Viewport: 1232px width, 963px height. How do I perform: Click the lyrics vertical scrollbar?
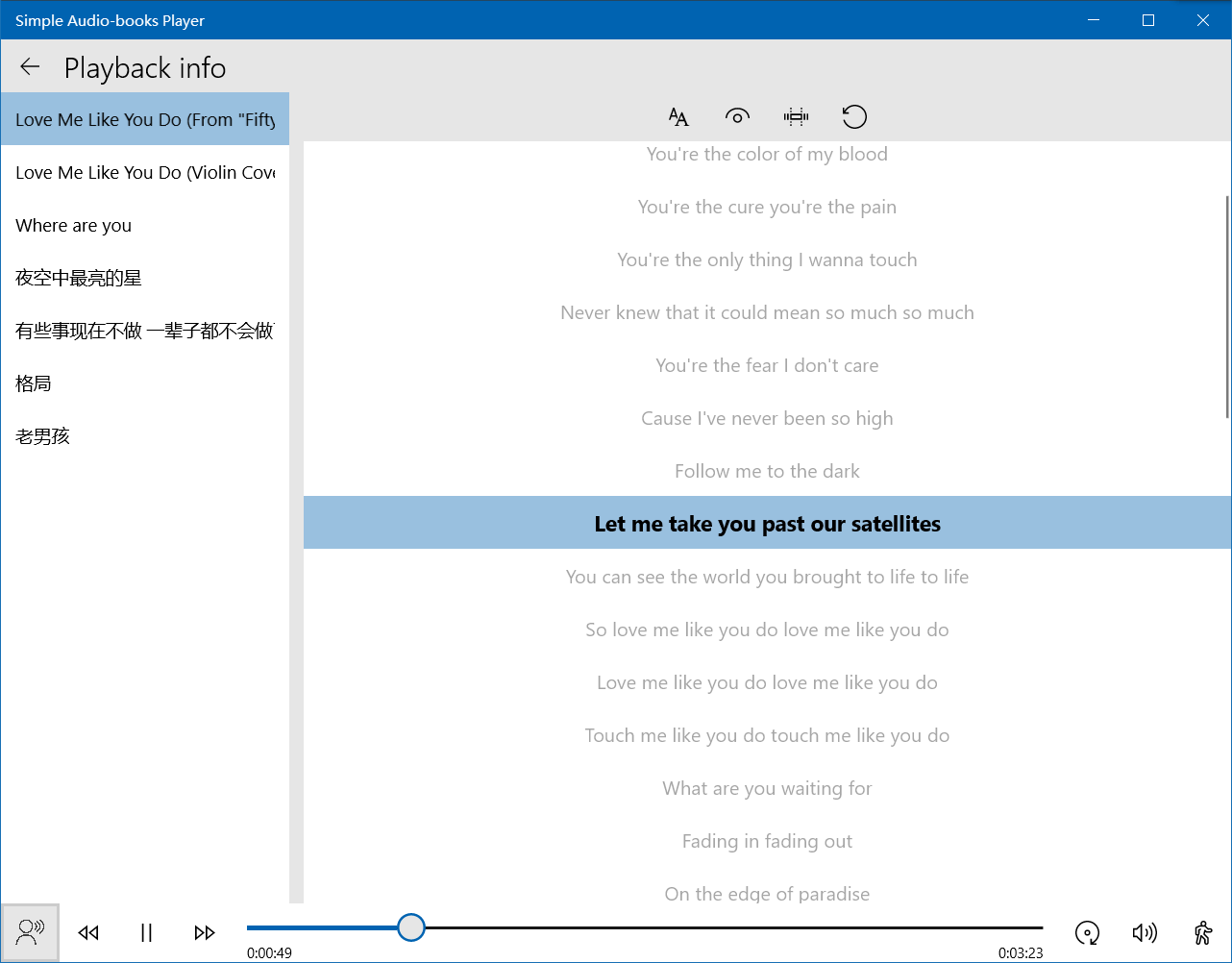click(x=1227, y=307)
